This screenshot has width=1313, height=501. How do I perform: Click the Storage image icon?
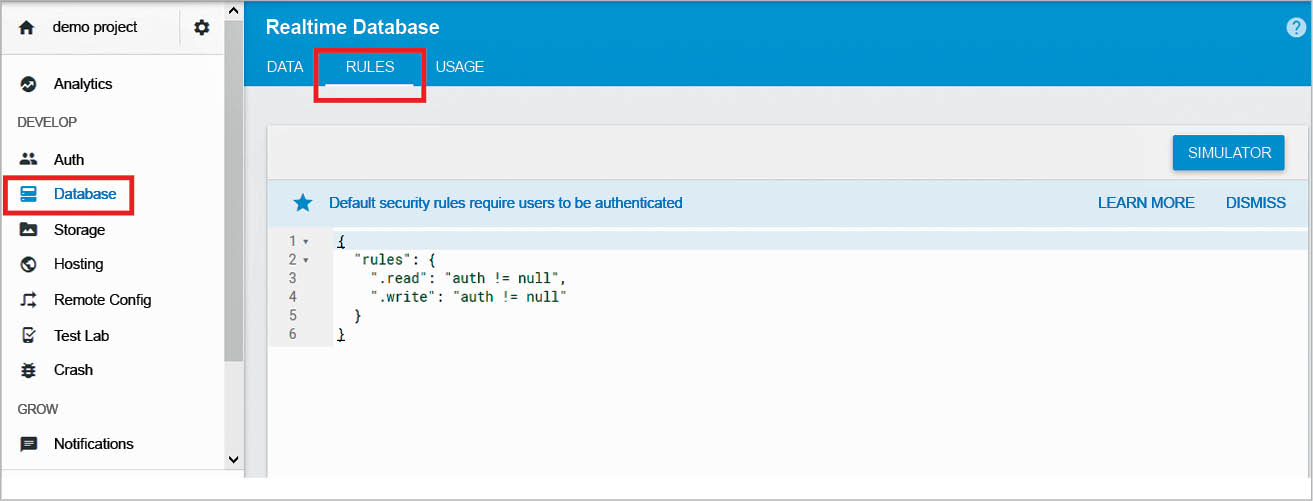click(29, 230)
